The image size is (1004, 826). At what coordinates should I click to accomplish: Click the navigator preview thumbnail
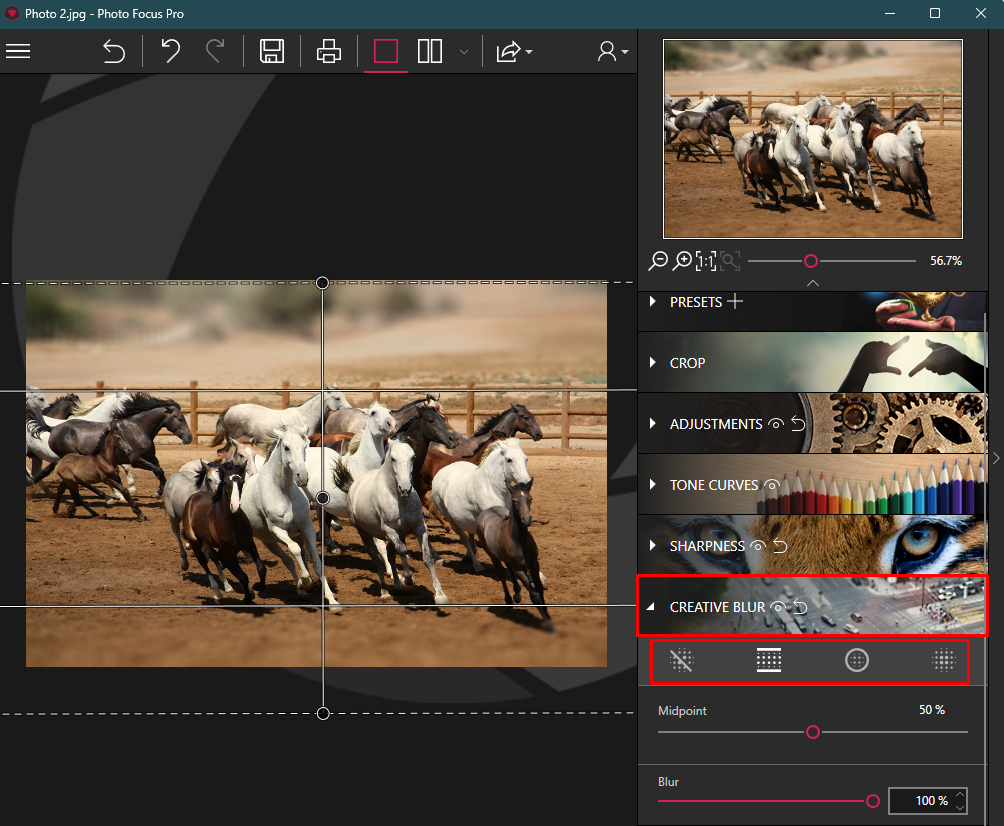pyautogui.click(x=813, y=139)
